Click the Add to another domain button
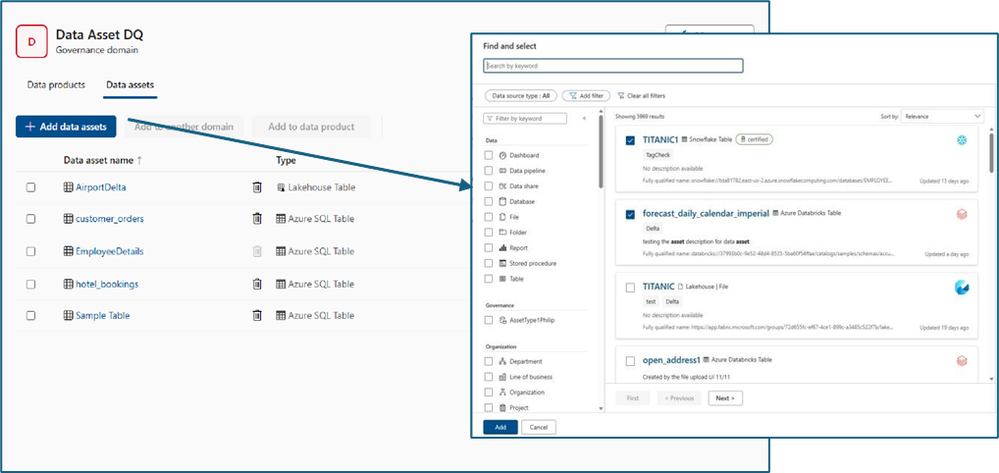This screenshot has width=999, height=473. click(x=184, y=126)
